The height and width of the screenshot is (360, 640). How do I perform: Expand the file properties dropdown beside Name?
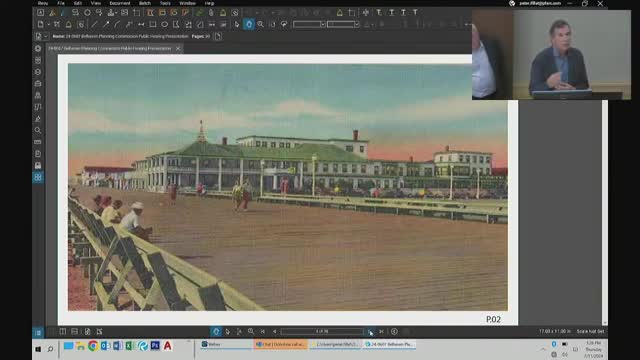(46, 36)
